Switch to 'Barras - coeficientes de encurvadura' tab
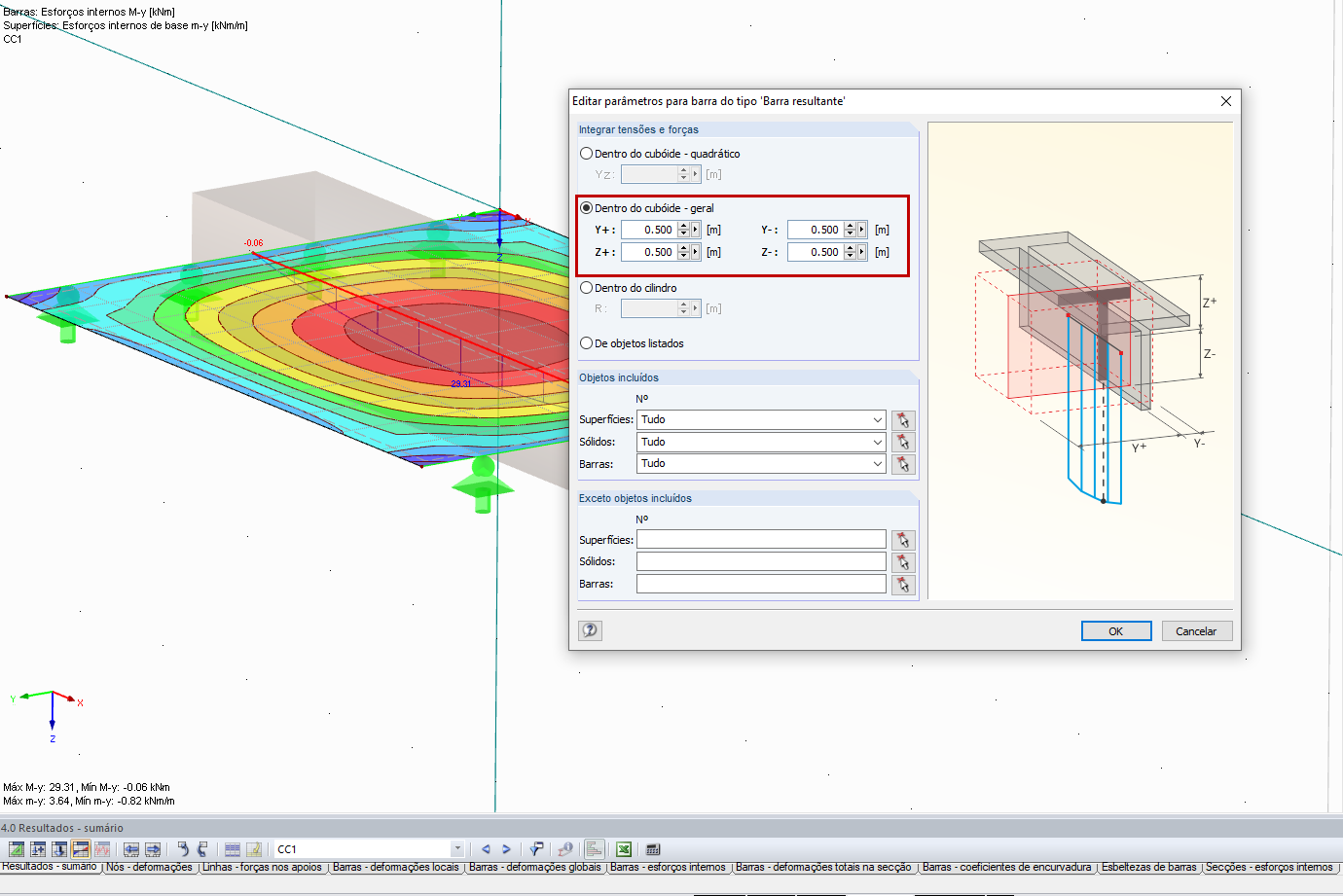 coord(1006,867)
